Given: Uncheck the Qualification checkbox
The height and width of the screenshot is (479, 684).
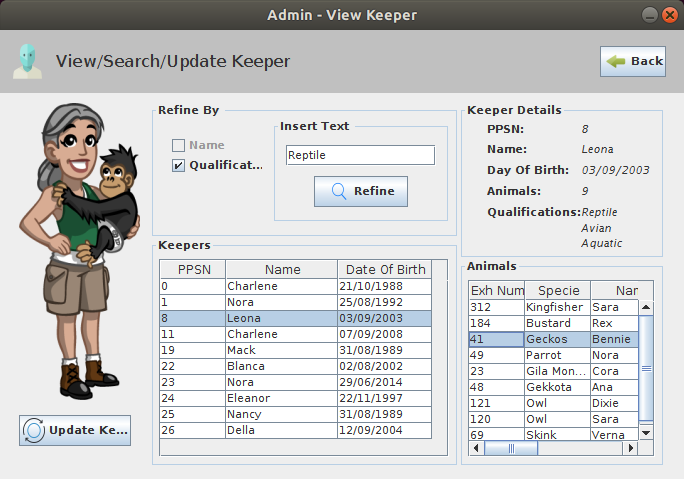Looking at the screenshot, I should (179, 165).
